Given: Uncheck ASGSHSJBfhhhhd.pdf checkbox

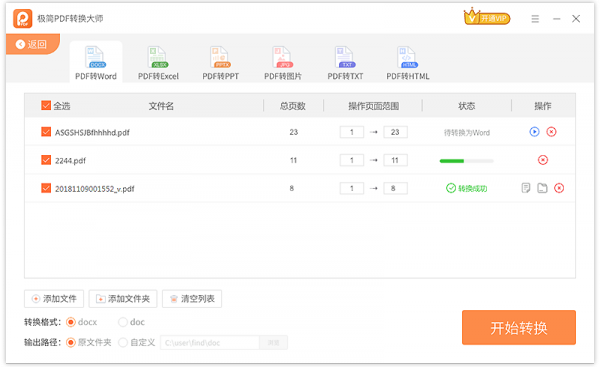Looking at the screenshot, I should tap(46, 132).
